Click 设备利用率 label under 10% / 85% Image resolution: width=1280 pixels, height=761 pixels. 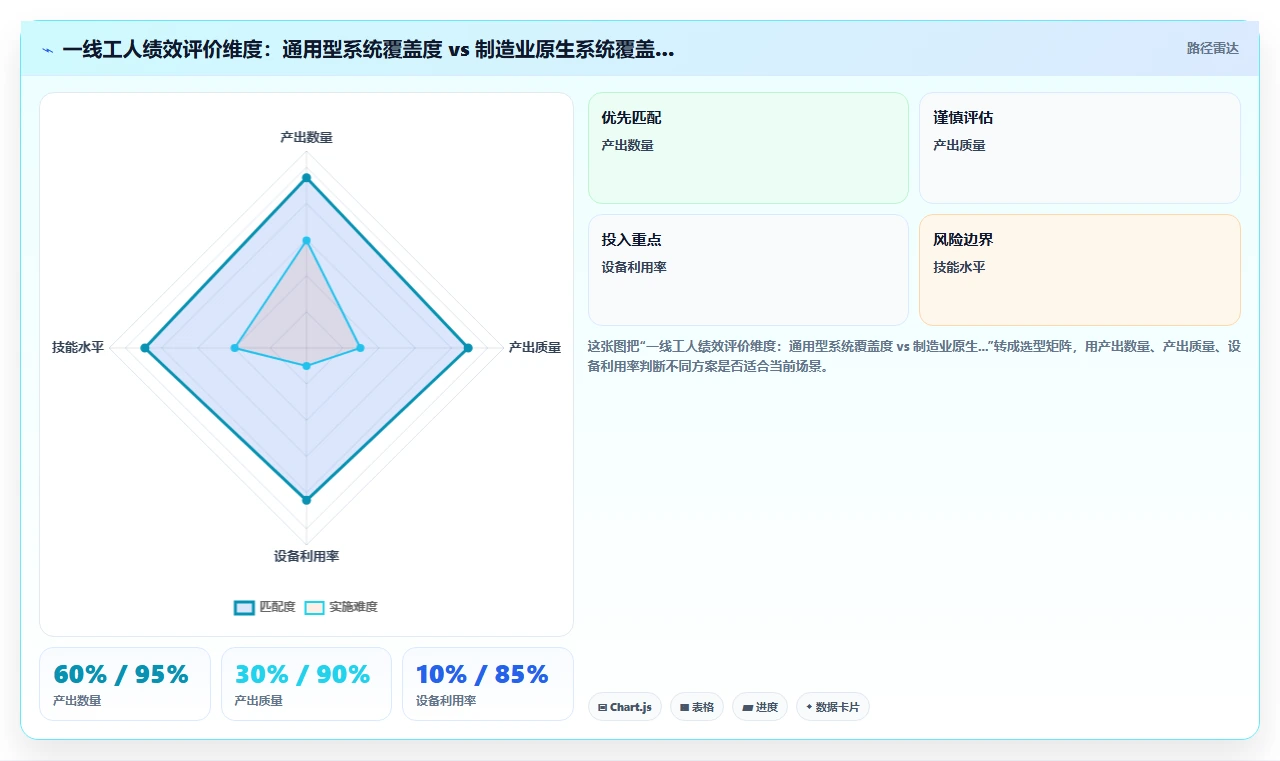(446, 701)
